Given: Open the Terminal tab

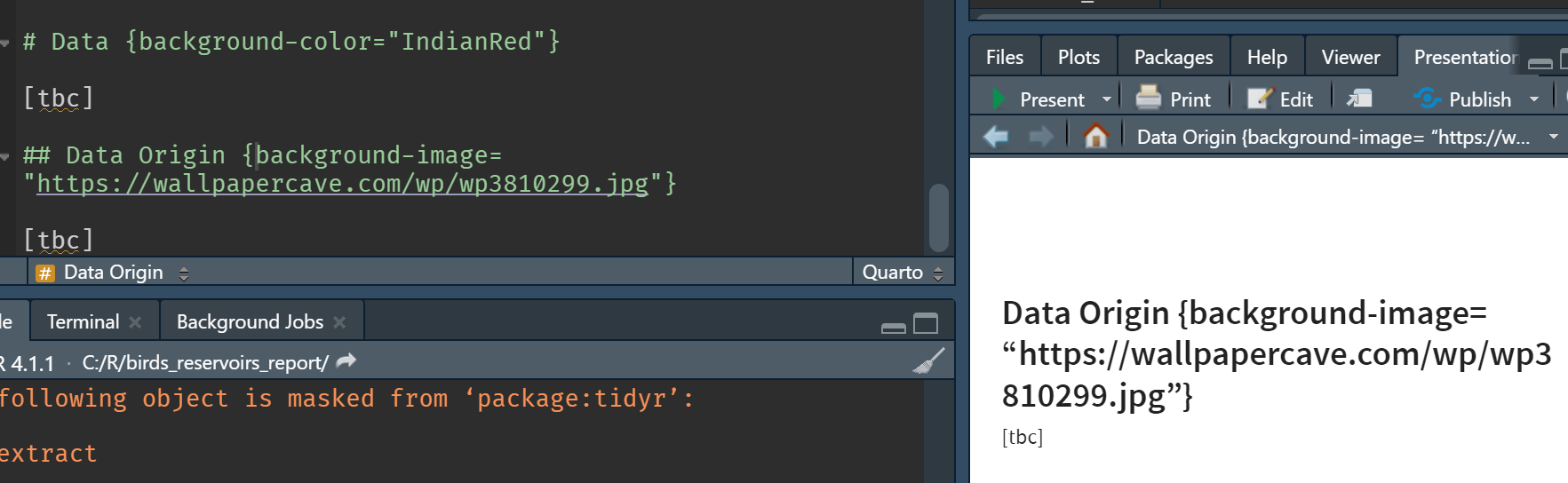Looking at the screenshot, I should coord(83,321).
